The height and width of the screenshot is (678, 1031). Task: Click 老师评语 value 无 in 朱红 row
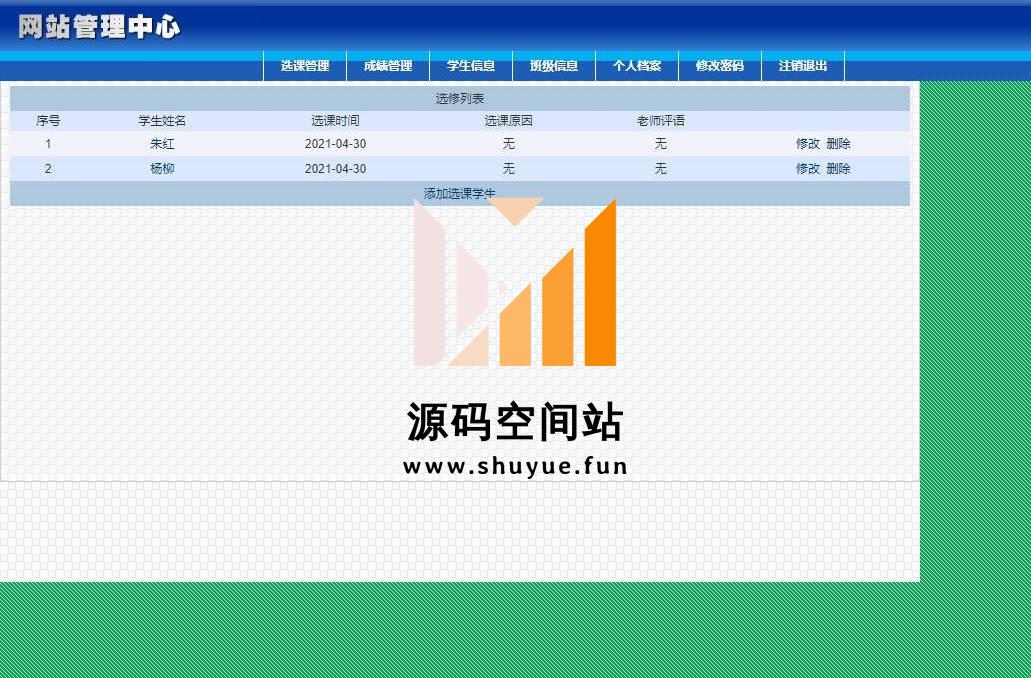pos(661,143)
